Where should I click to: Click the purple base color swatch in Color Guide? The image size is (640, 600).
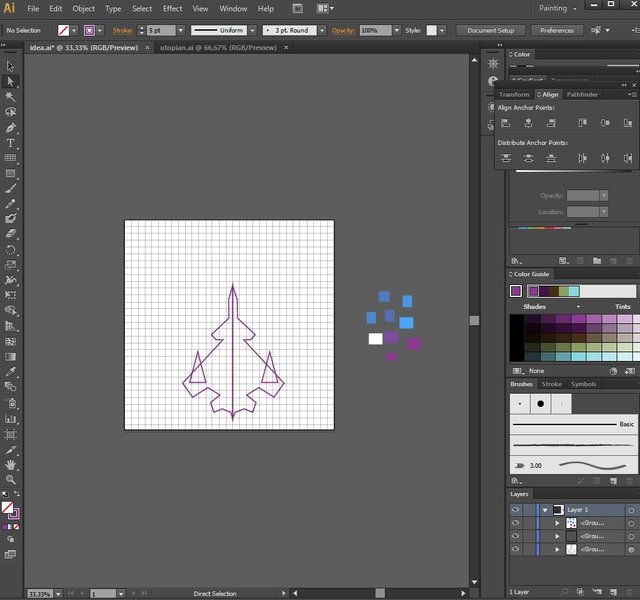[x=516, y=291]
